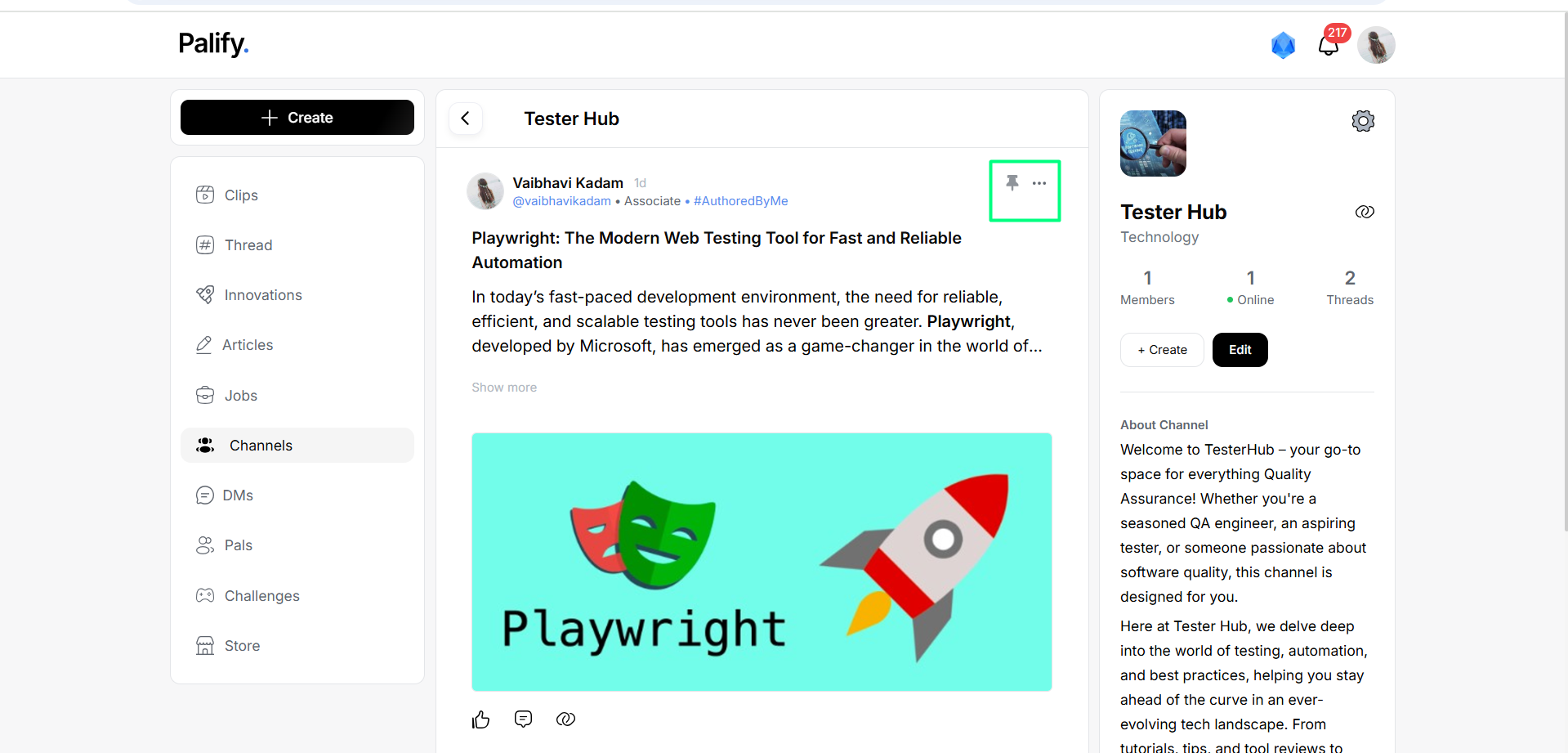Click the Thread hashtag icon
The image size is (1568, 753).
pos(205,245)
